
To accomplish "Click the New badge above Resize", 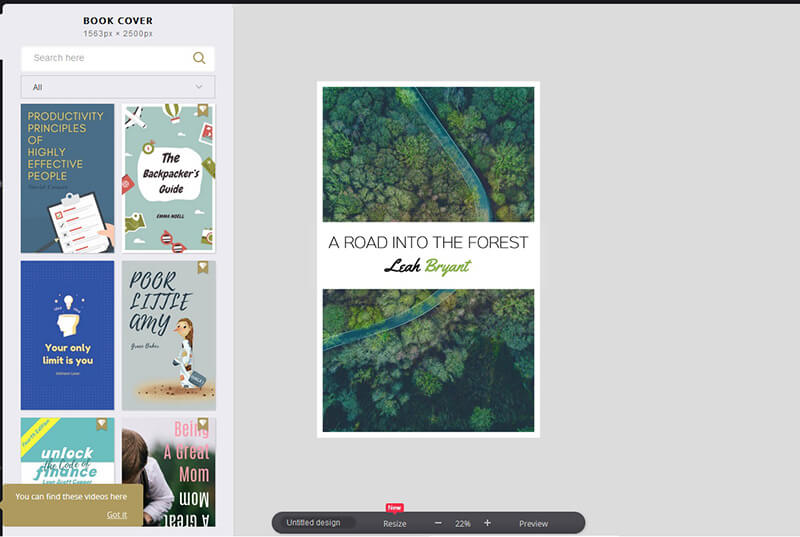I will [x=394, y=507].
